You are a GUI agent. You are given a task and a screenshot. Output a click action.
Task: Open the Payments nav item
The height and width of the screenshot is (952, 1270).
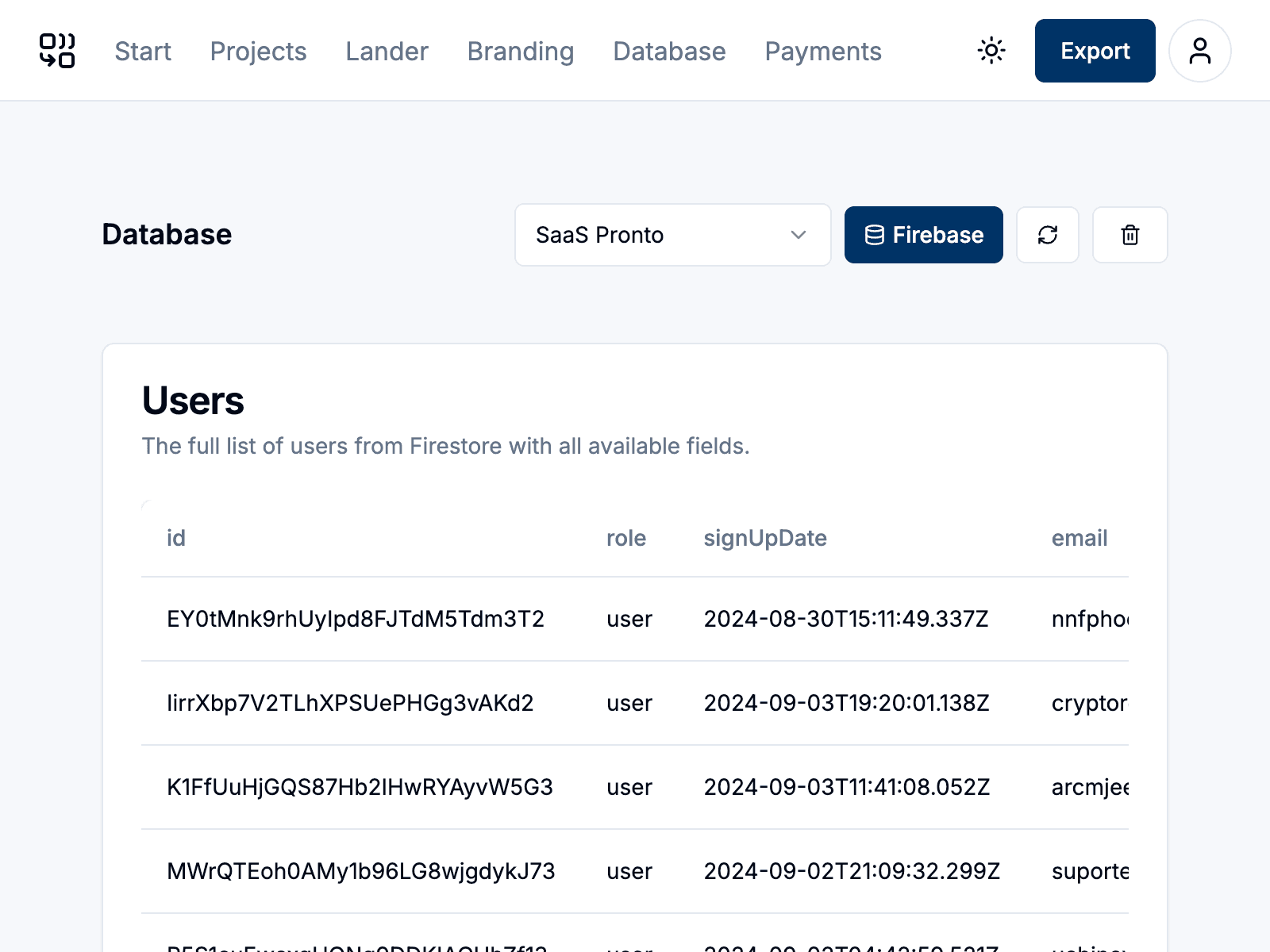click(x=823, y=52)
